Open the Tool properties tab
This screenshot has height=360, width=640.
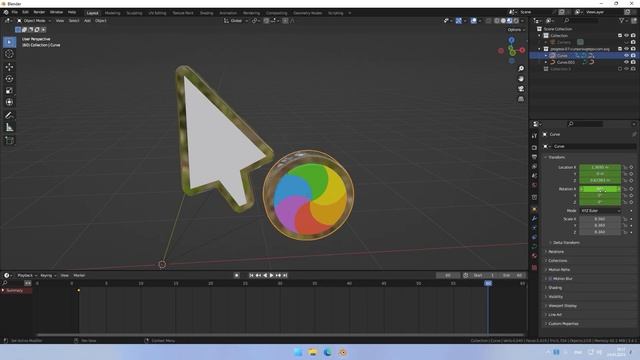[x=534, y=136]
